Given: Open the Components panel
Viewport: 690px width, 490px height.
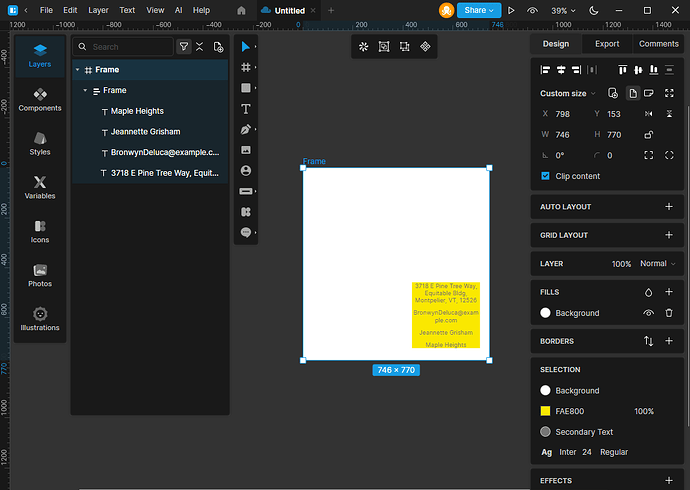Looking at the screenshot, I should [x=40, y=99].
